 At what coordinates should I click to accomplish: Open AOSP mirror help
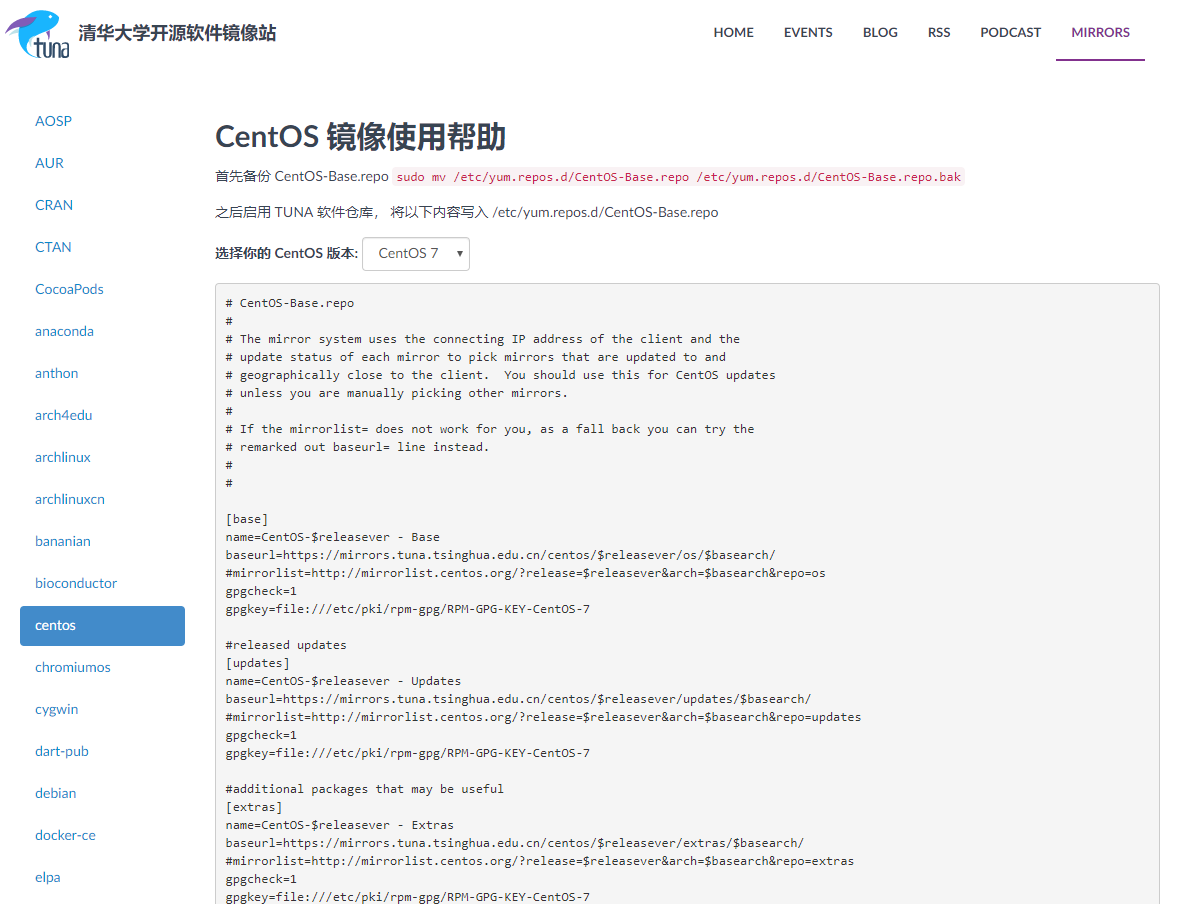click(x=53, y=121)
